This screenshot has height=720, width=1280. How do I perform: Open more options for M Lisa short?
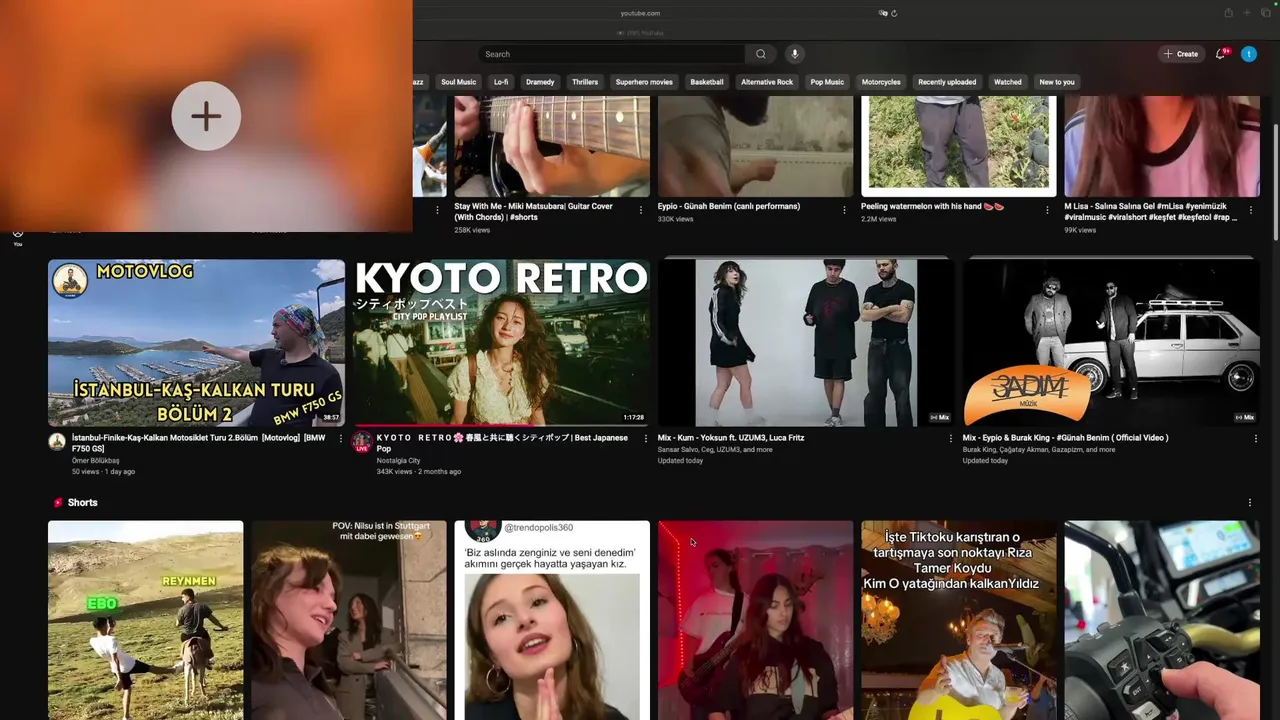point(1250,210)
